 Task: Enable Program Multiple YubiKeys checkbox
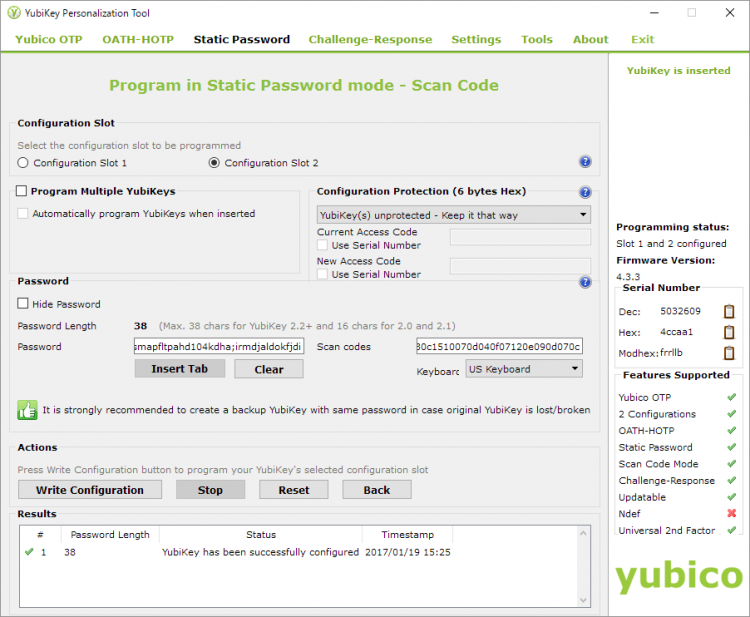[22, 191]
